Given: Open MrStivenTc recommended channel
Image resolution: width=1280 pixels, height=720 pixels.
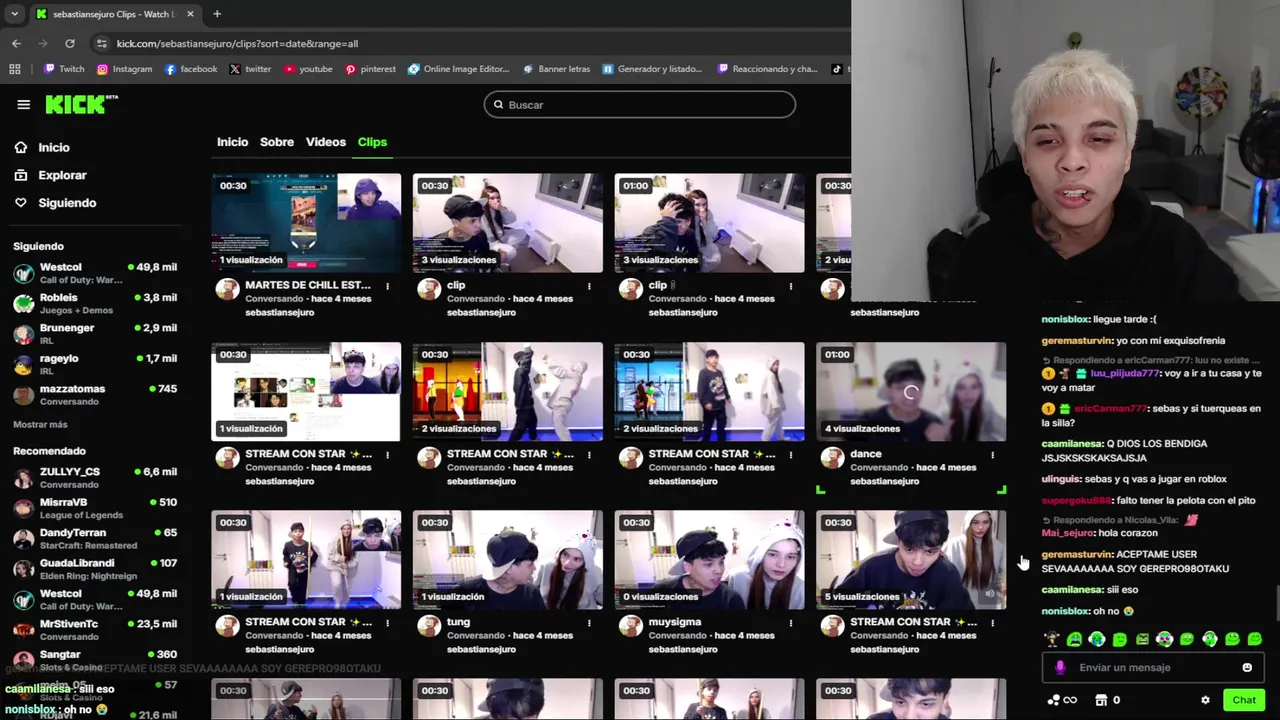Looking at the screenshot, I should pos(95,630).
